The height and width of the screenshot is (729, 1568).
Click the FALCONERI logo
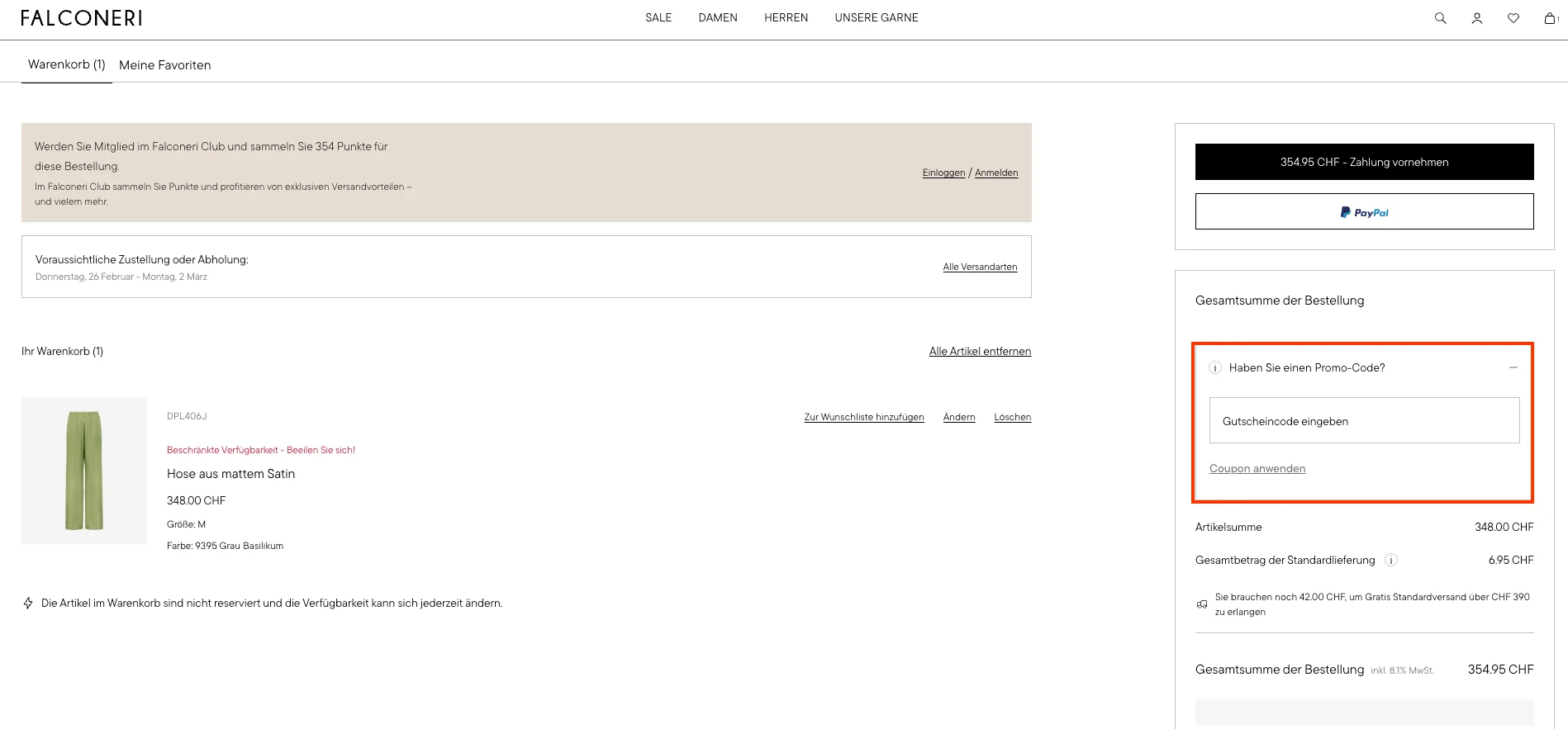click(x=81, y=18)
